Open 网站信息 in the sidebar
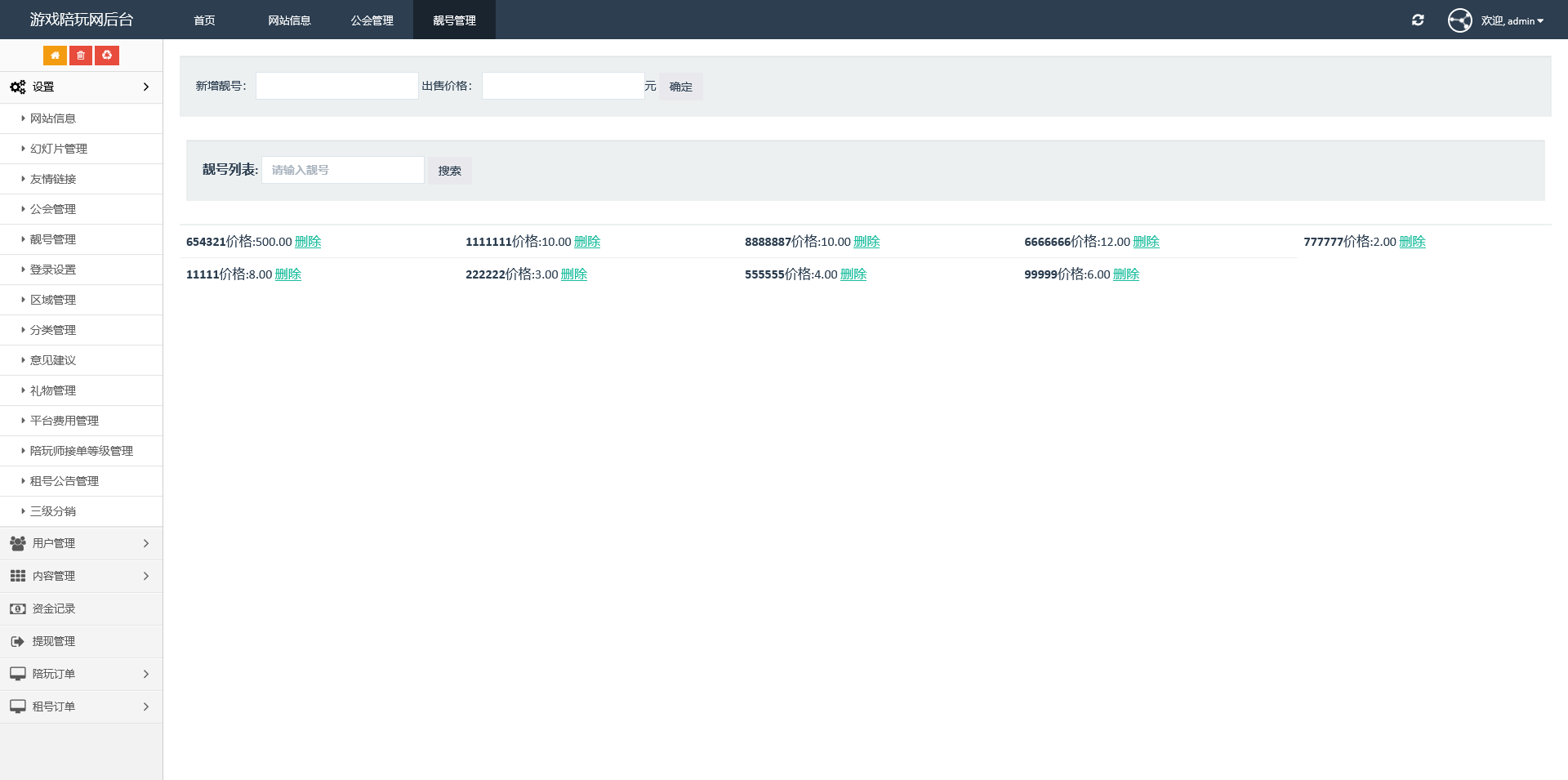Image resolution: width=1568 pixels, height=780 pixels. (82, 118)
